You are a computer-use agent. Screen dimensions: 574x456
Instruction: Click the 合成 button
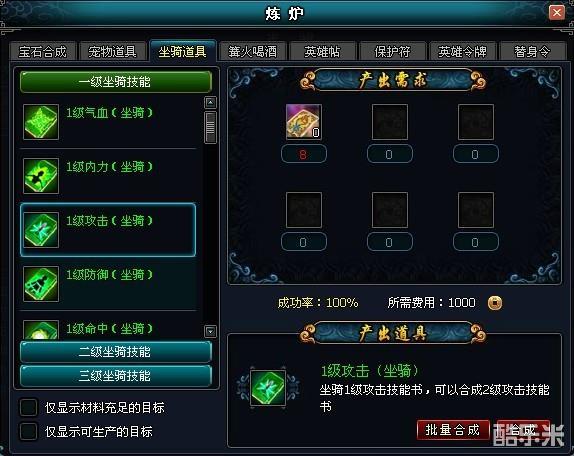pyautogui.click(x=523, y=430)
